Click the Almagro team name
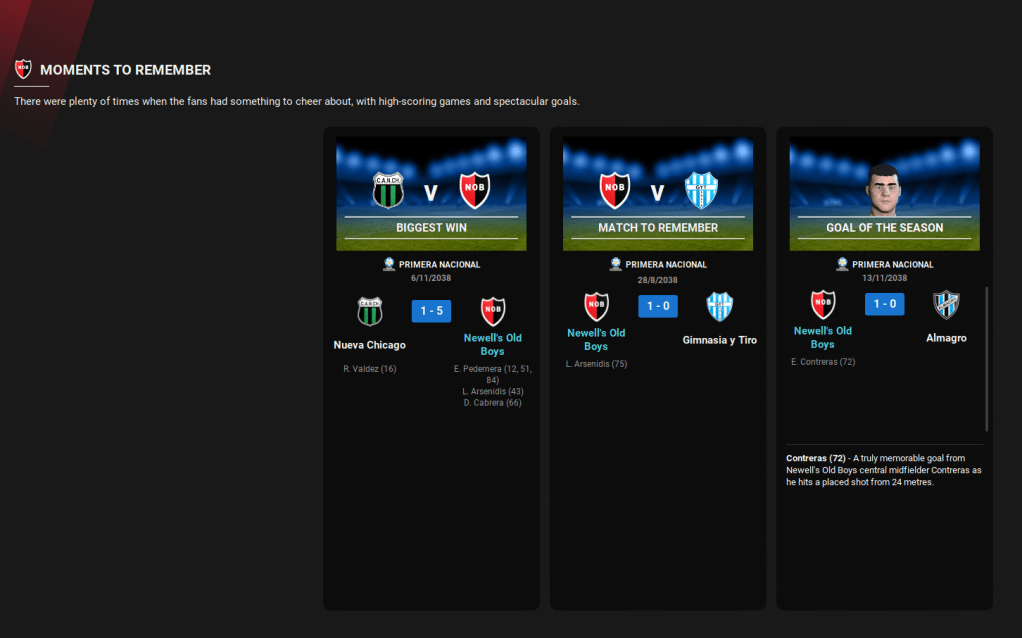The width and height of the screenshot is (1022, 638). [946, 338]
